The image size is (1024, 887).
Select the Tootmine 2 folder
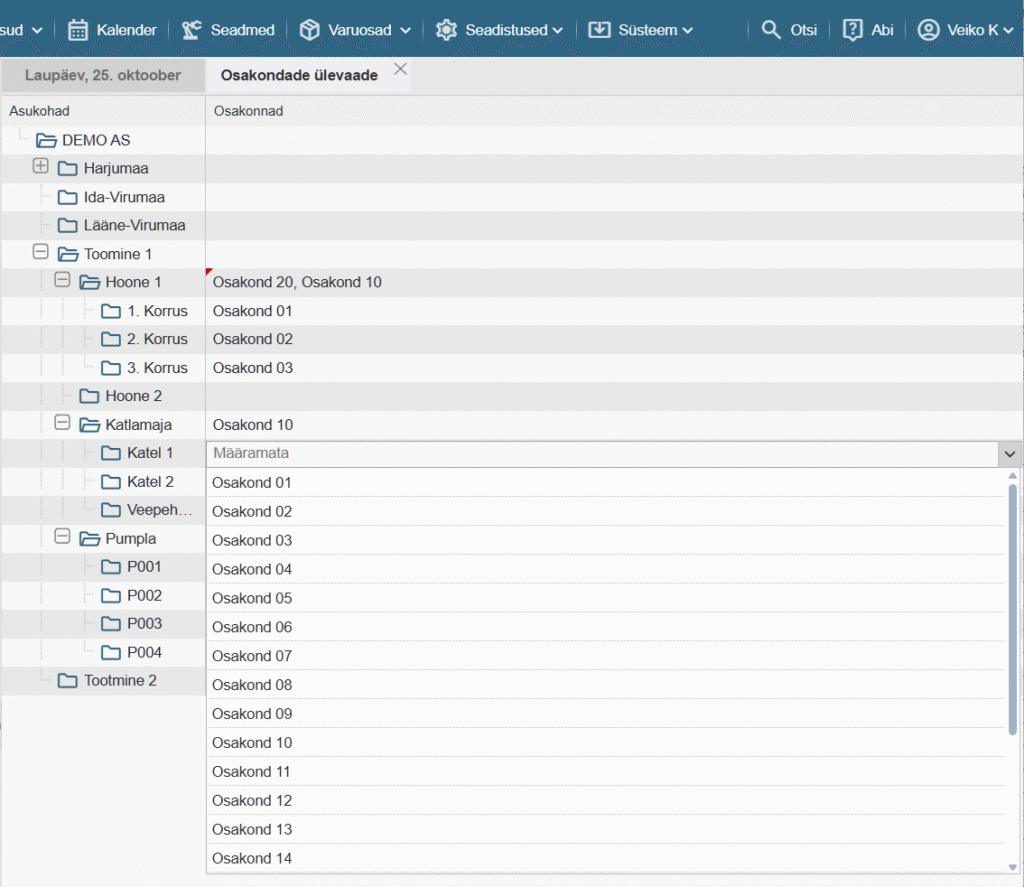tap(120, 681)
